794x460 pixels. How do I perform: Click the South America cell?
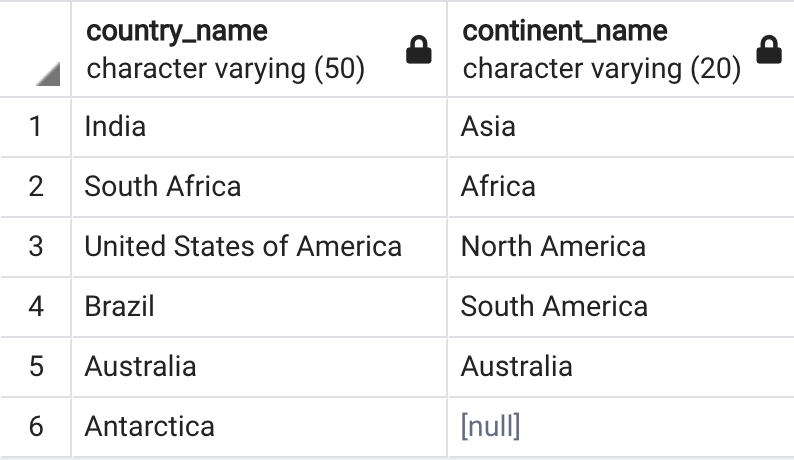click(x=621, y=307)
